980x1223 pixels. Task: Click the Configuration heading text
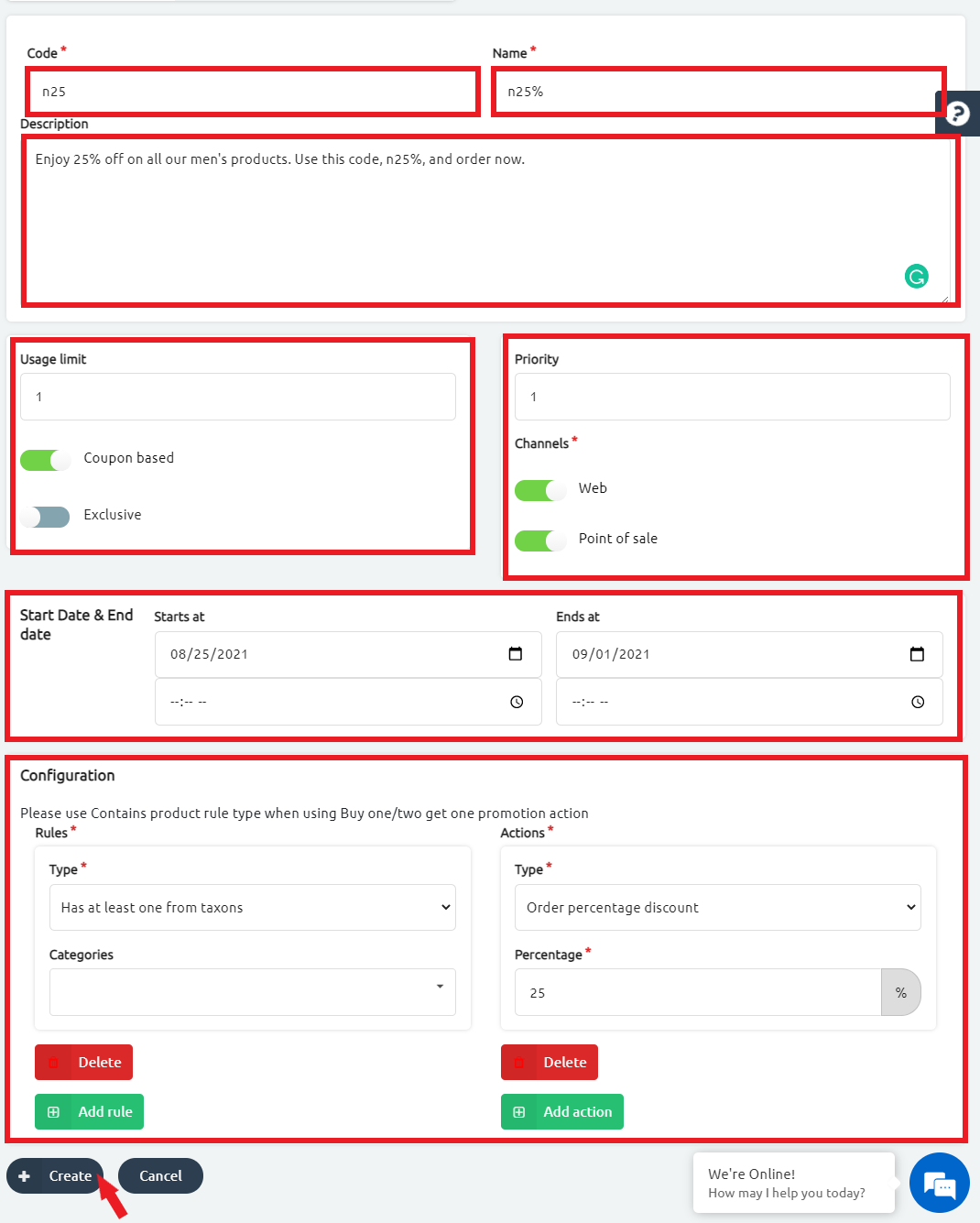tap(68, 775)
